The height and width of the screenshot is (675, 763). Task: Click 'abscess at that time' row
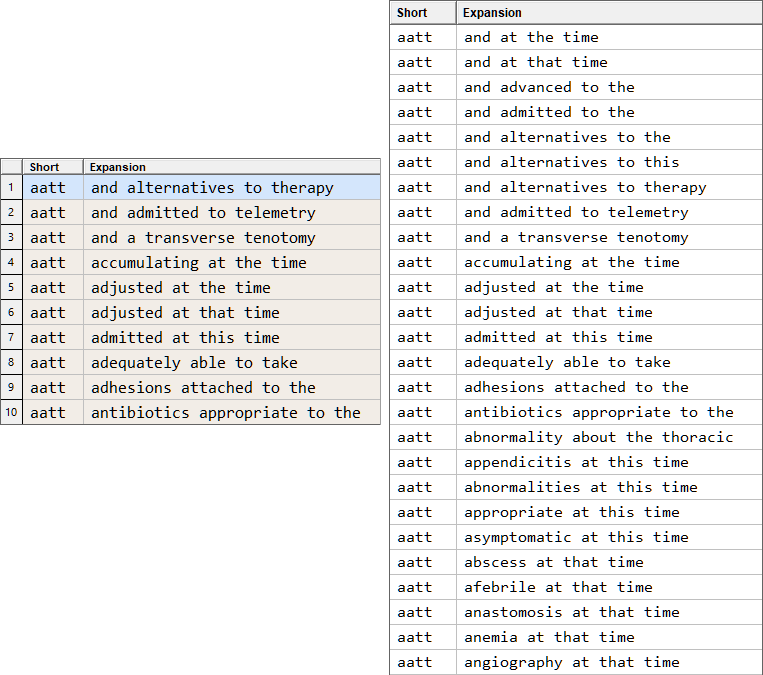(x=553, y=562)
